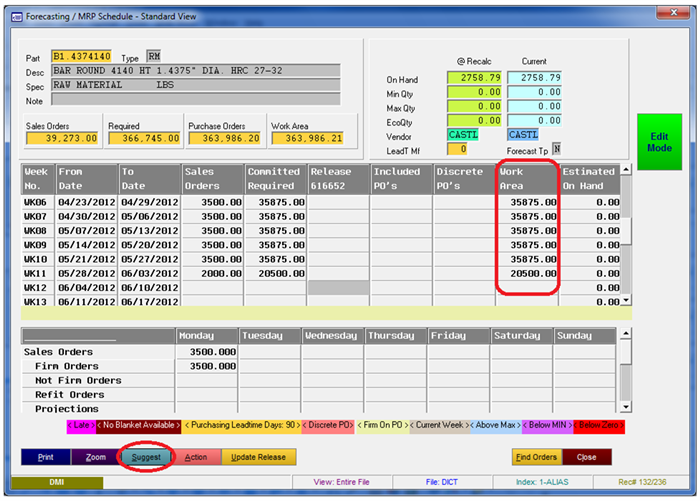
Task: Select the Not Firm Orders row
Action: pos(98,380)
